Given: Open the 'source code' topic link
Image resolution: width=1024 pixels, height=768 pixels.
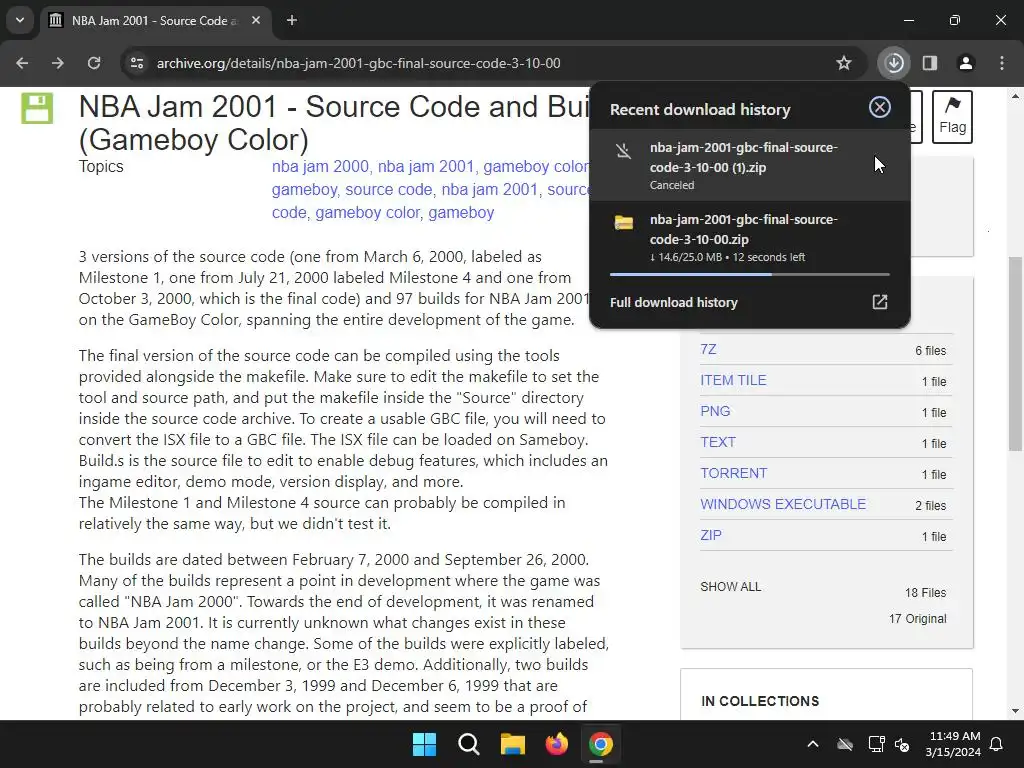Looking at the screenshot, I should (x=389, y=190).
